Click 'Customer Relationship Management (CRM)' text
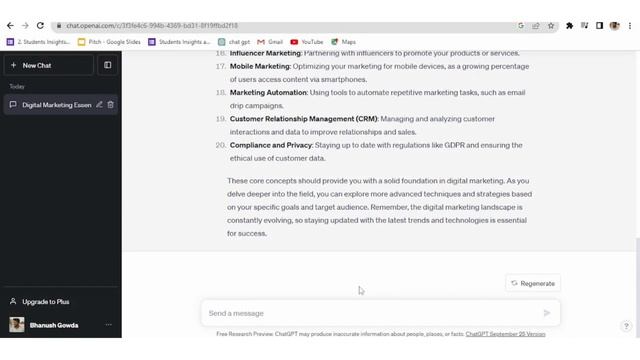Viewport: 640px width, 360px height. (304, 119)
